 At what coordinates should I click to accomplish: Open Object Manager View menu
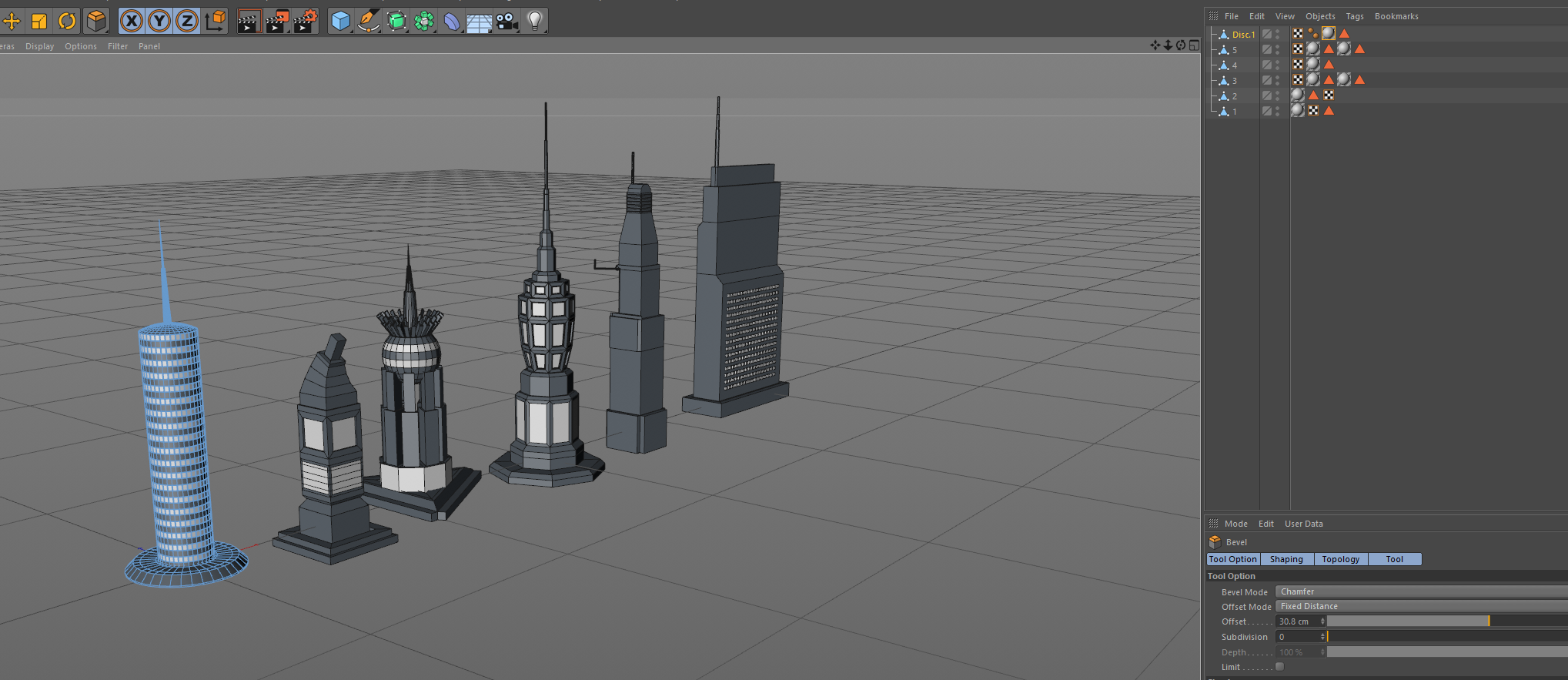(1285, 16)
